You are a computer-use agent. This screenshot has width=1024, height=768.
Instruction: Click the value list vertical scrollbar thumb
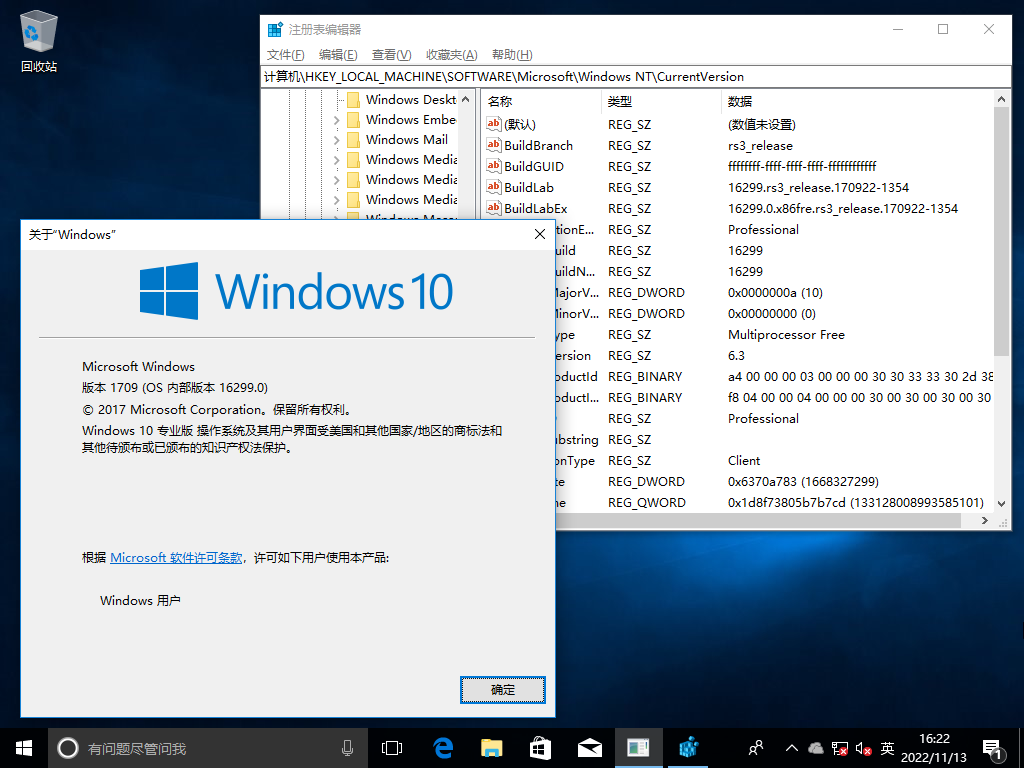click(x=1001, y=231)
